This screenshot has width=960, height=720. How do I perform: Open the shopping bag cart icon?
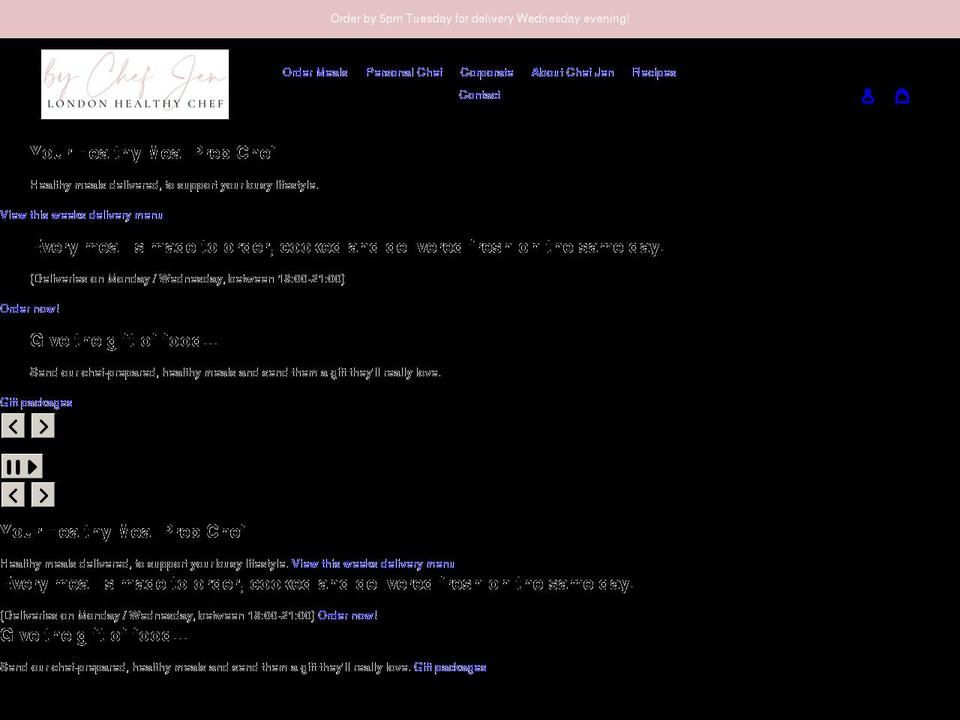pyautogui.click(x=902, y=96)
